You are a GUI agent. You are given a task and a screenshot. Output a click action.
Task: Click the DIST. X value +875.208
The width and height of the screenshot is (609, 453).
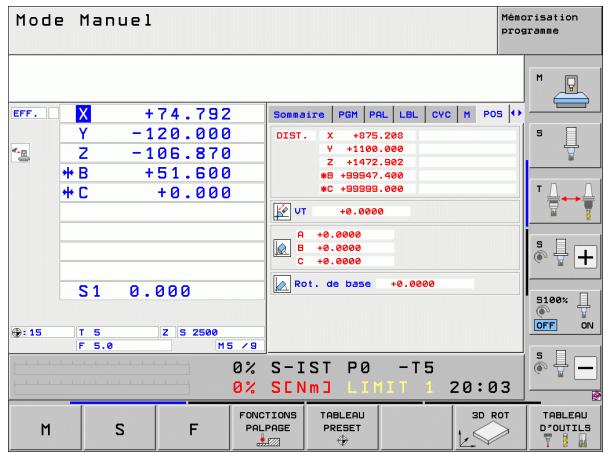378,136
